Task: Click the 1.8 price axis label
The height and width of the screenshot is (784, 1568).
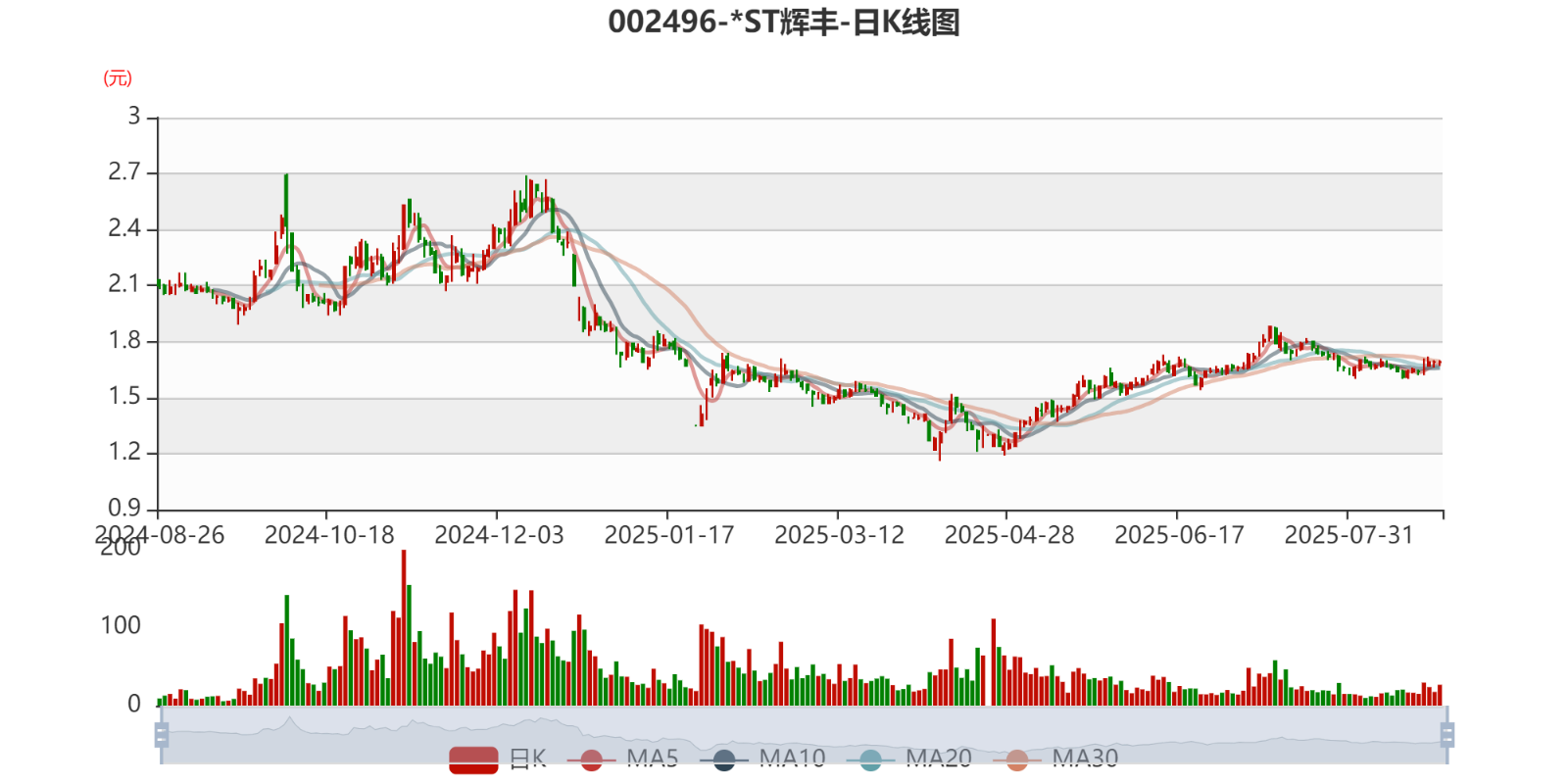Action: coord(124,341)
